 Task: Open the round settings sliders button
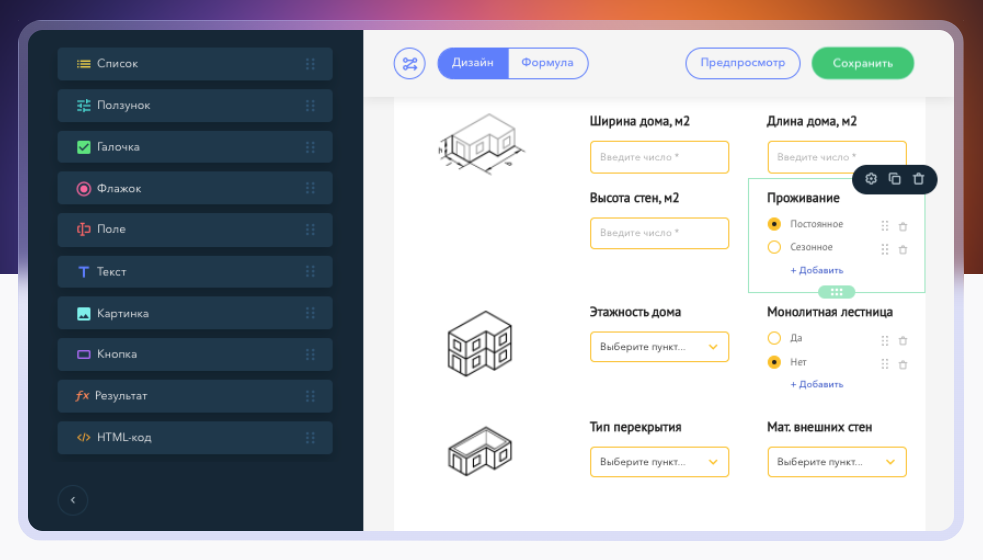click(409, 63)
